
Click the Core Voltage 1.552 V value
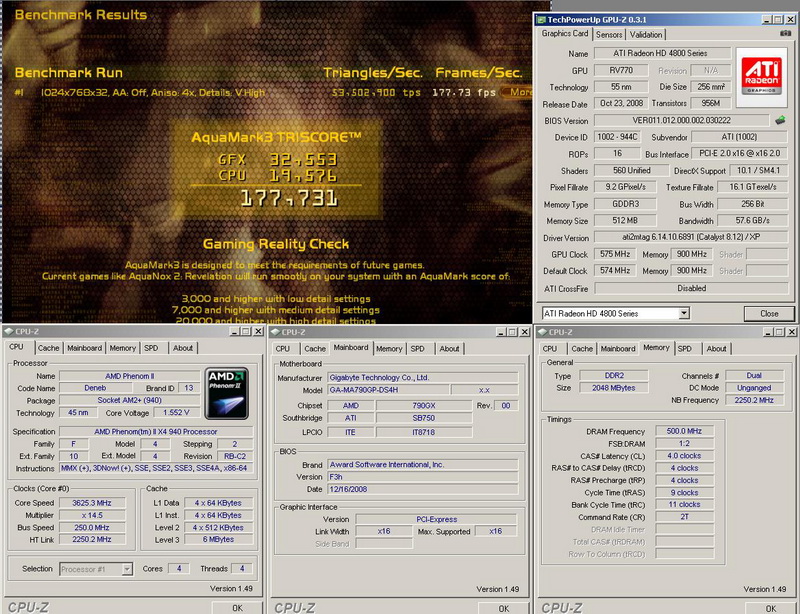click(x=177, y=412)
